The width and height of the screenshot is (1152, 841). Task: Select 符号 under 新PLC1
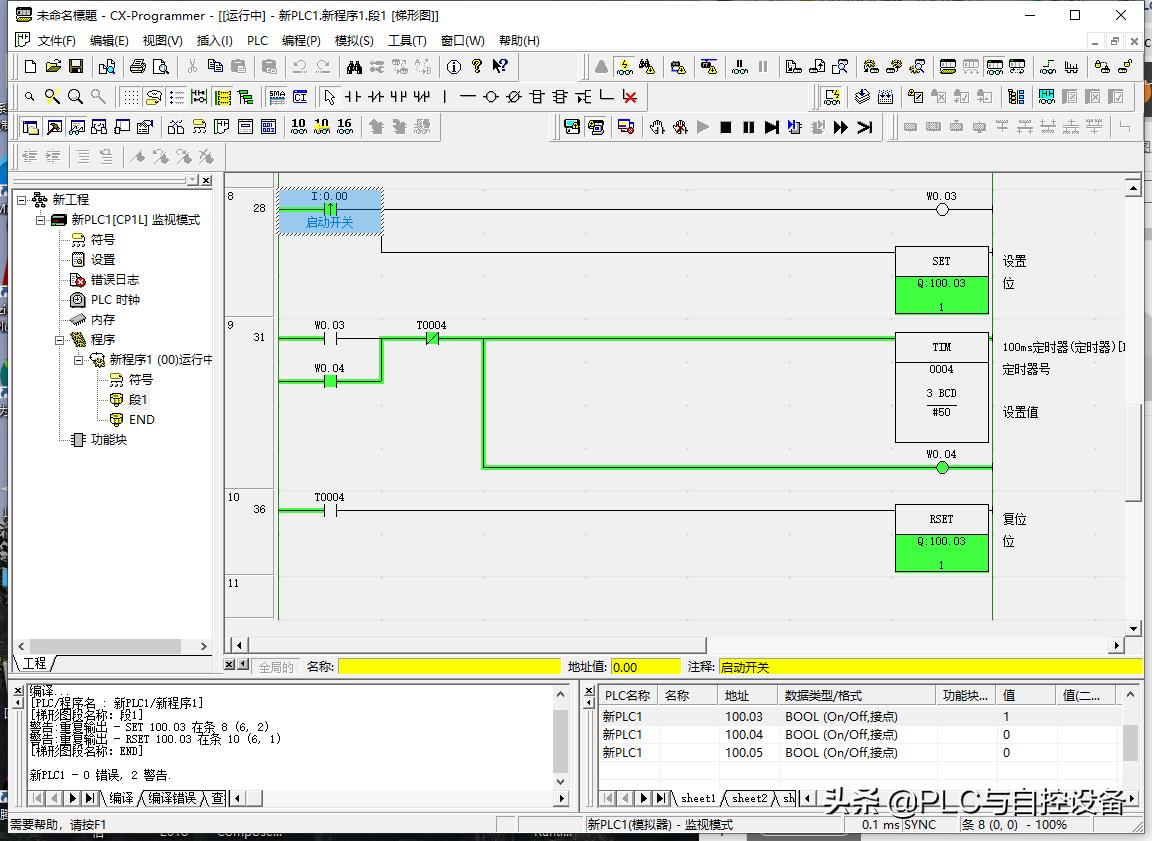tap(102, 239)
